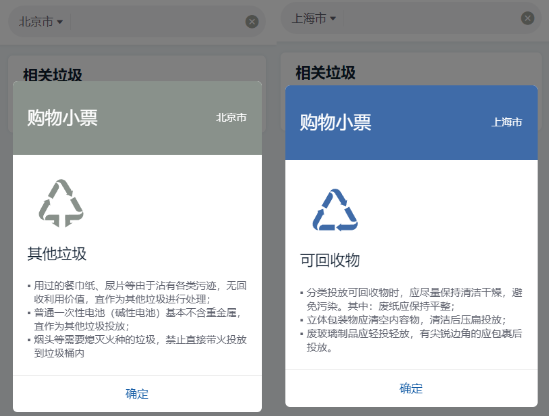Click the 上海市 label in dialog header
This screenshot has height=416, width=549.
[x=507, y=122]
